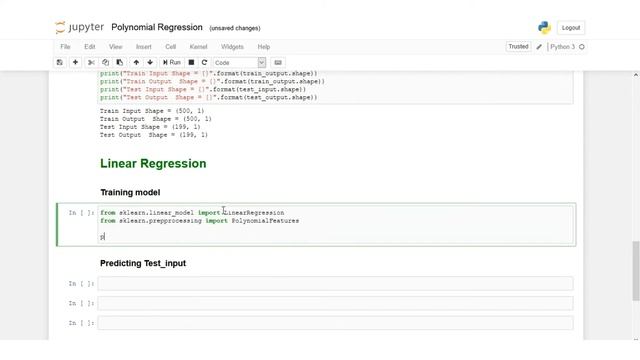Insert a cell below with plus icon
The width and height of the screenshot is (640, 360).
75,62
